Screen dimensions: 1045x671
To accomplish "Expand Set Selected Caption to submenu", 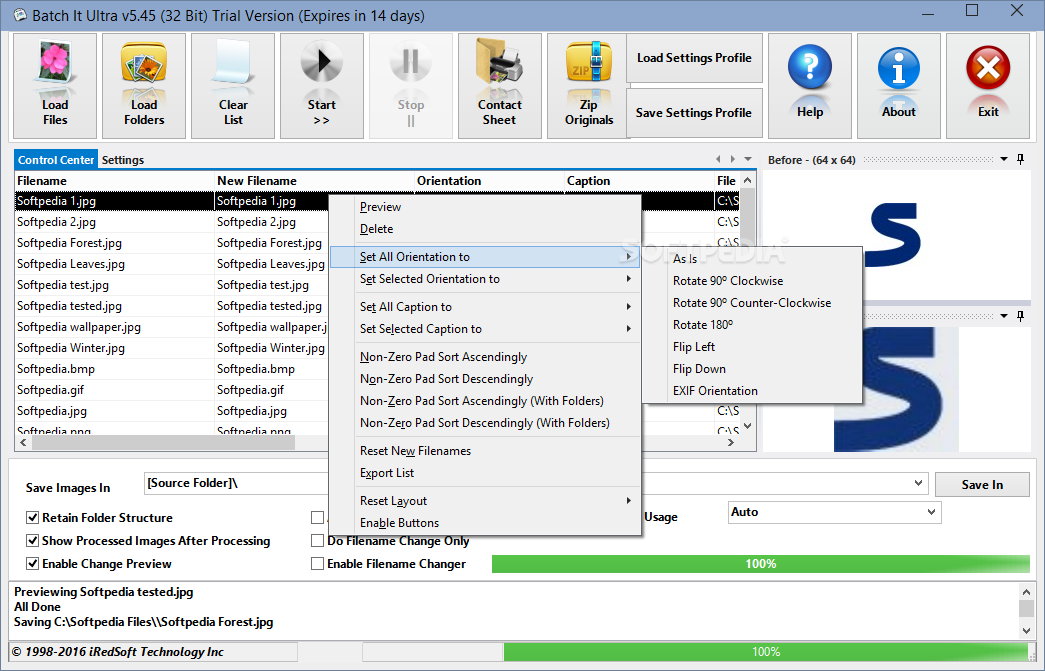I will pos(485,329).
